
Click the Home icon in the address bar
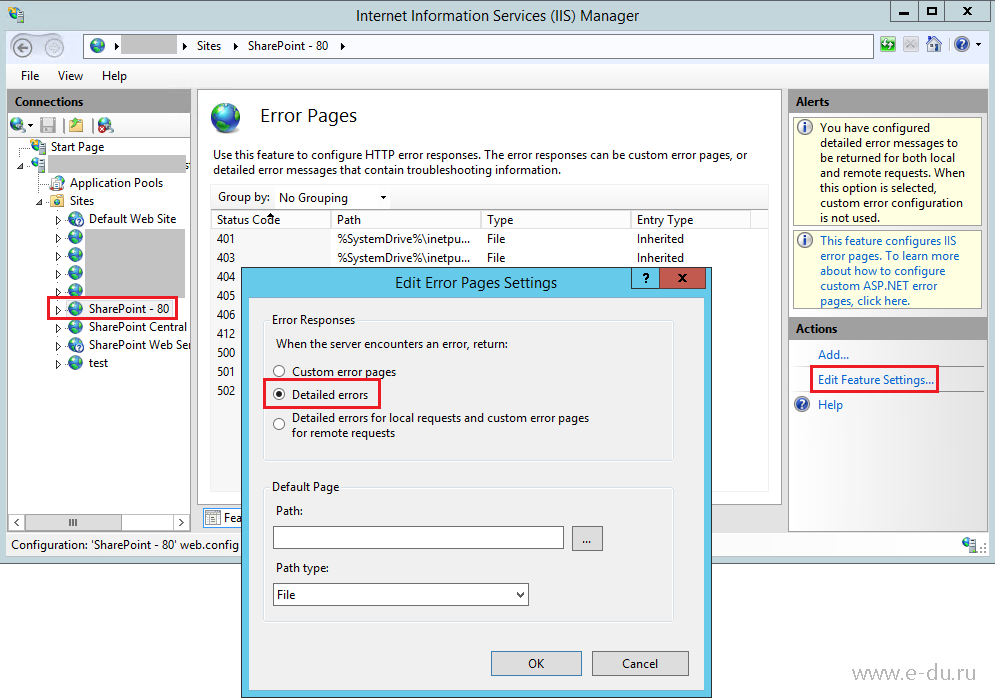click(933, 45)
